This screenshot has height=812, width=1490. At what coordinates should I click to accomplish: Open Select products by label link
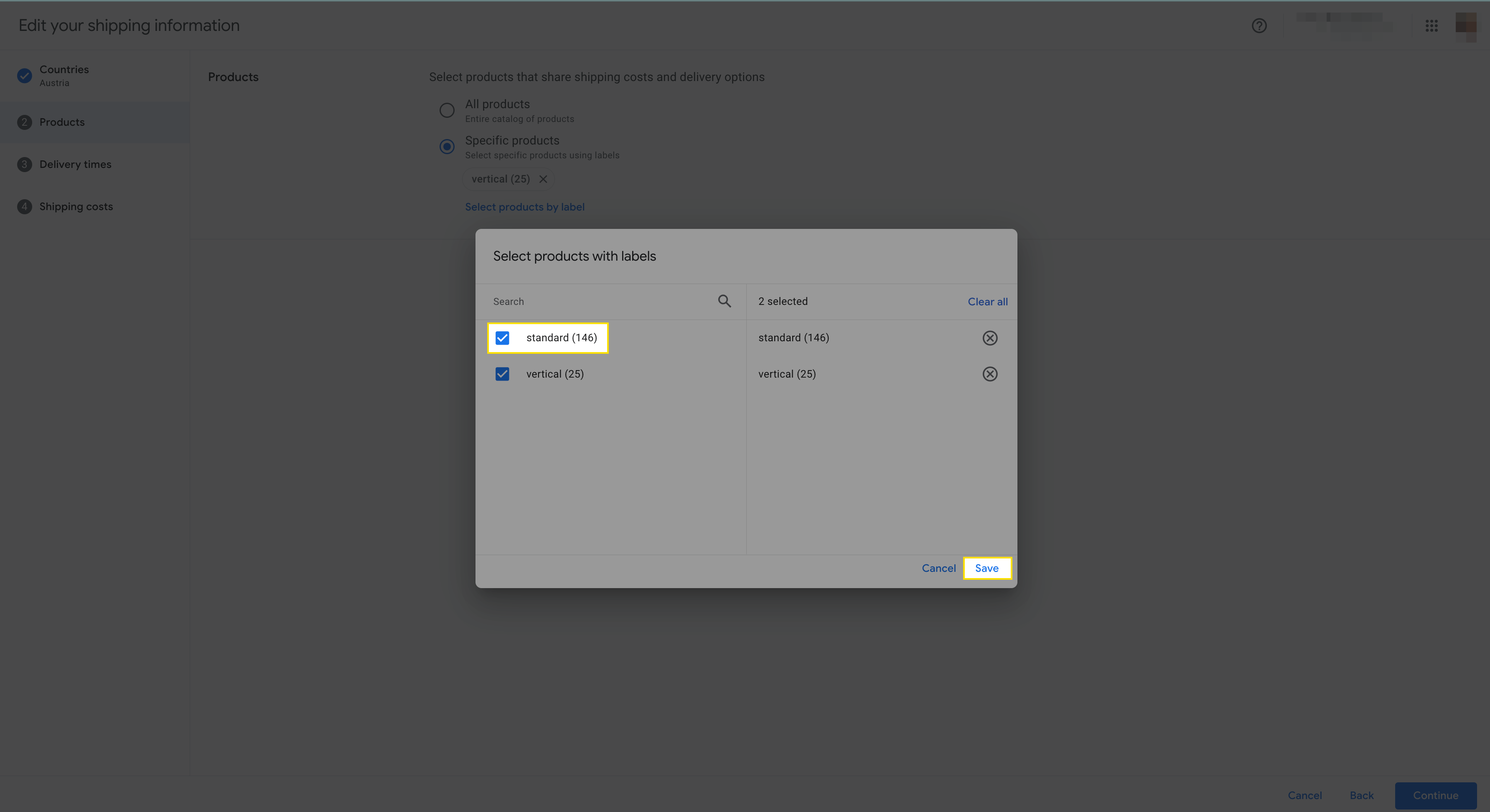tap(525, 207)
